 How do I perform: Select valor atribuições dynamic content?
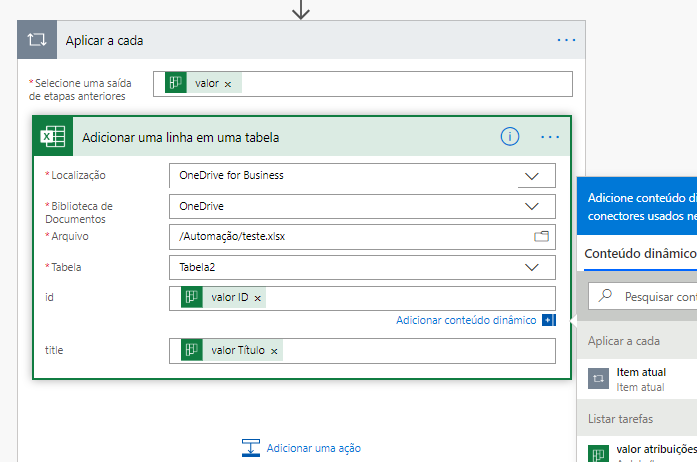[637, 450]
